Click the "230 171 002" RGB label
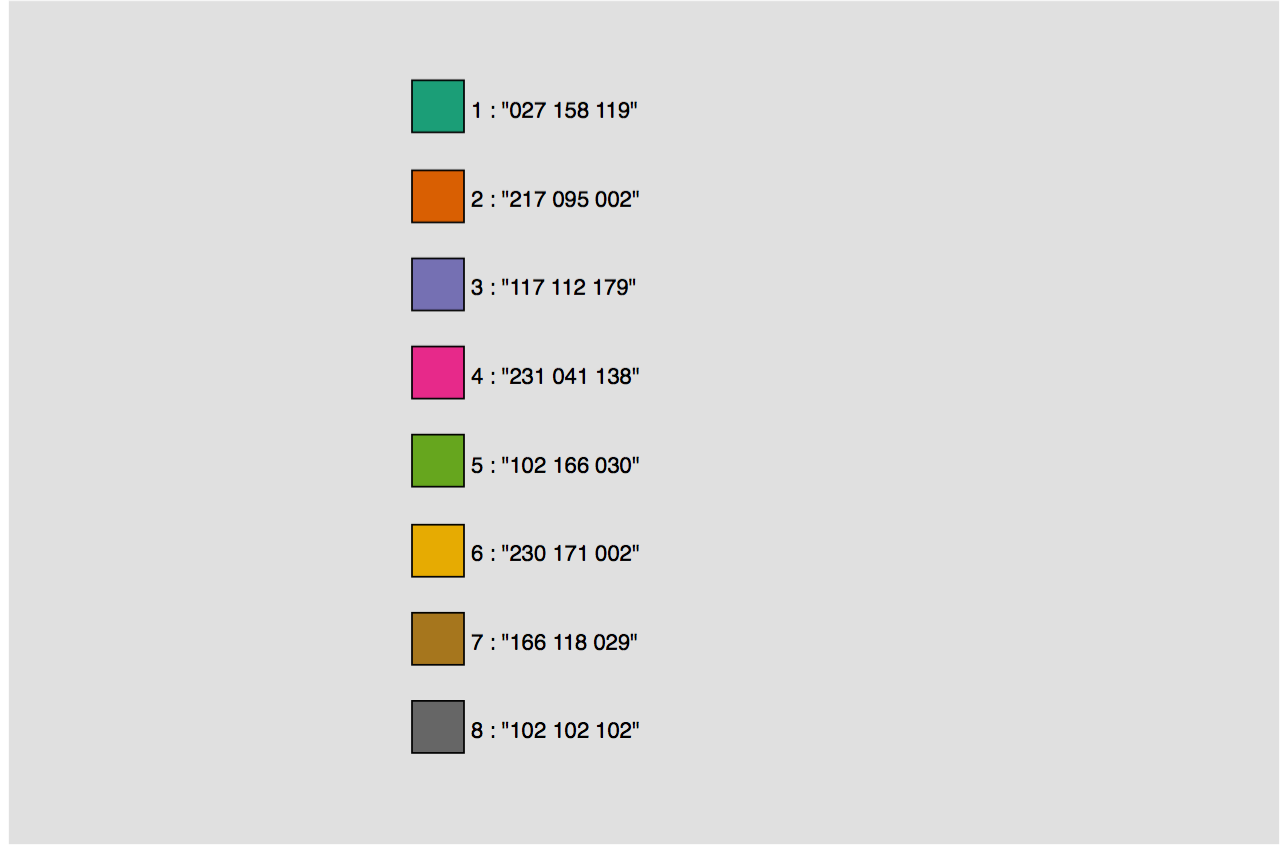Image resolution: width=1282 pixels, height=855 pixels. (570, 554)
